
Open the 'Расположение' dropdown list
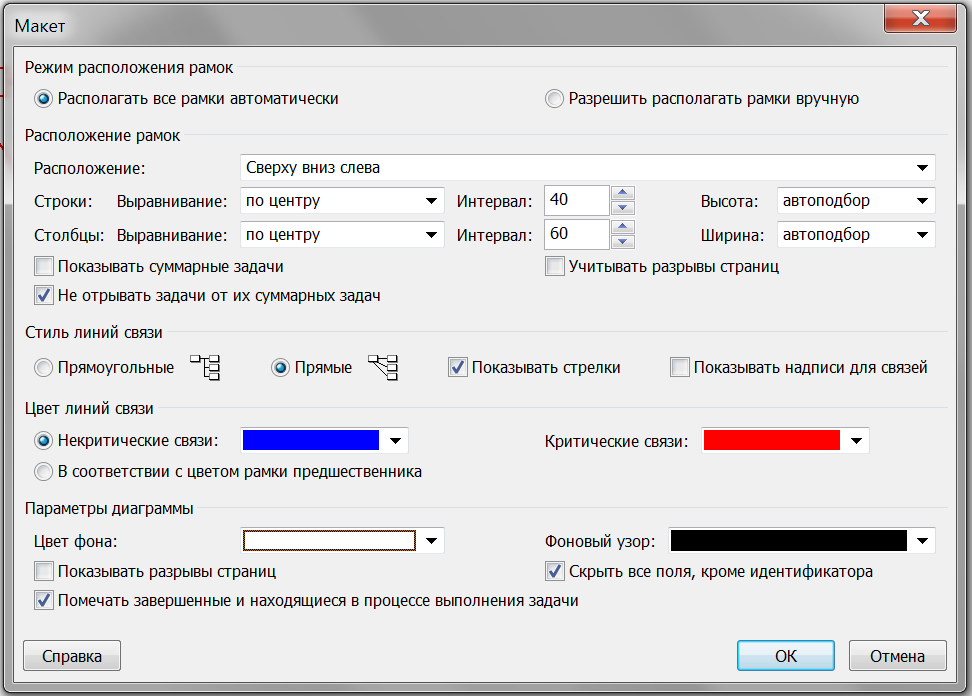pyautogui.click(x=922, y=168)
